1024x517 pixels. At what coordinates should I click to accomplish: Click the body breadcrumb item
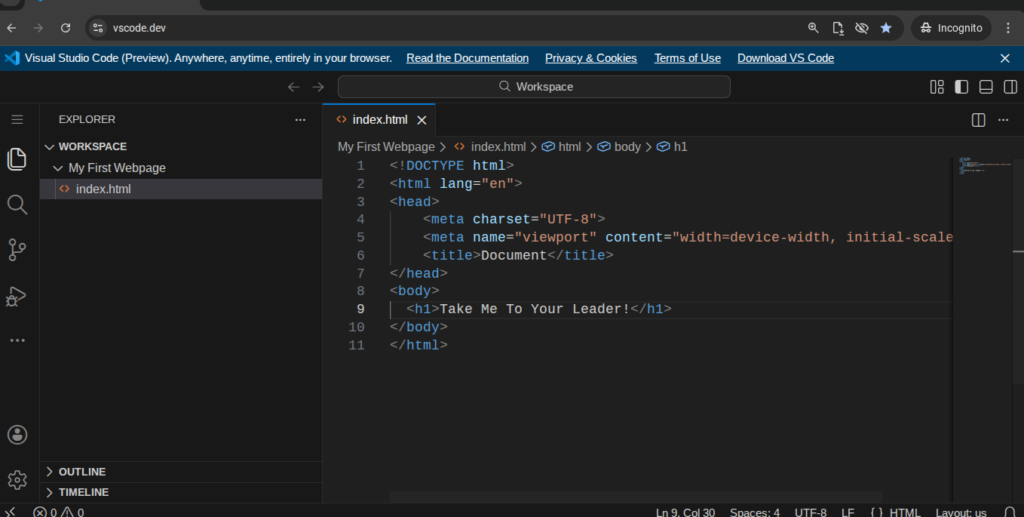click(627, 147)
